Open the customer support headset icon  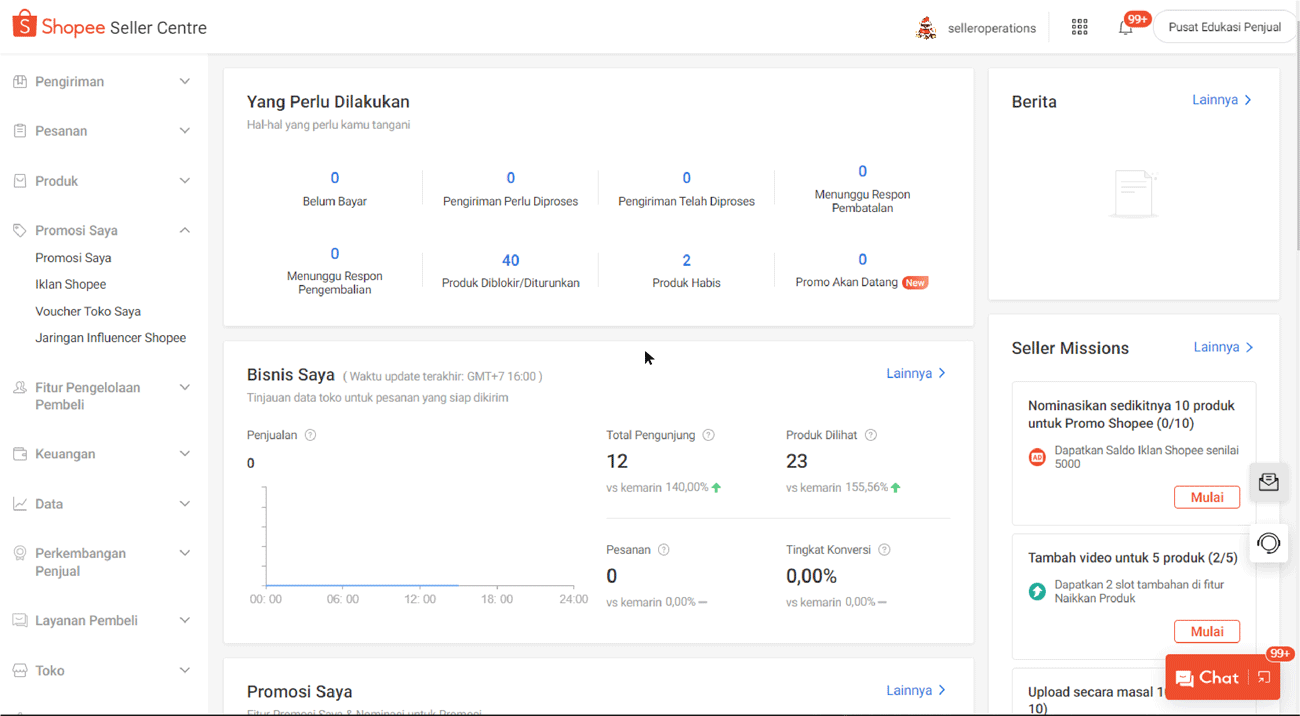1268,543
